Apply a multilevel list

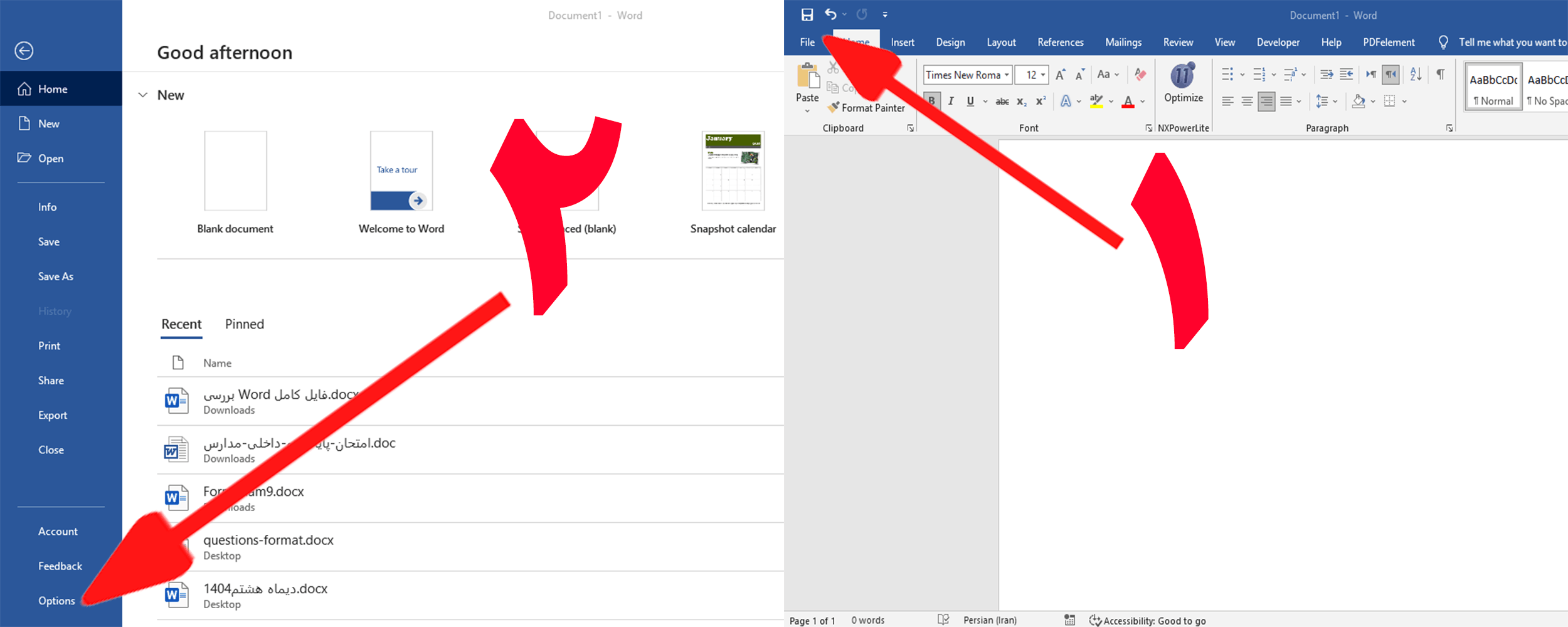pyautogui.click(x=1290, y=75)
